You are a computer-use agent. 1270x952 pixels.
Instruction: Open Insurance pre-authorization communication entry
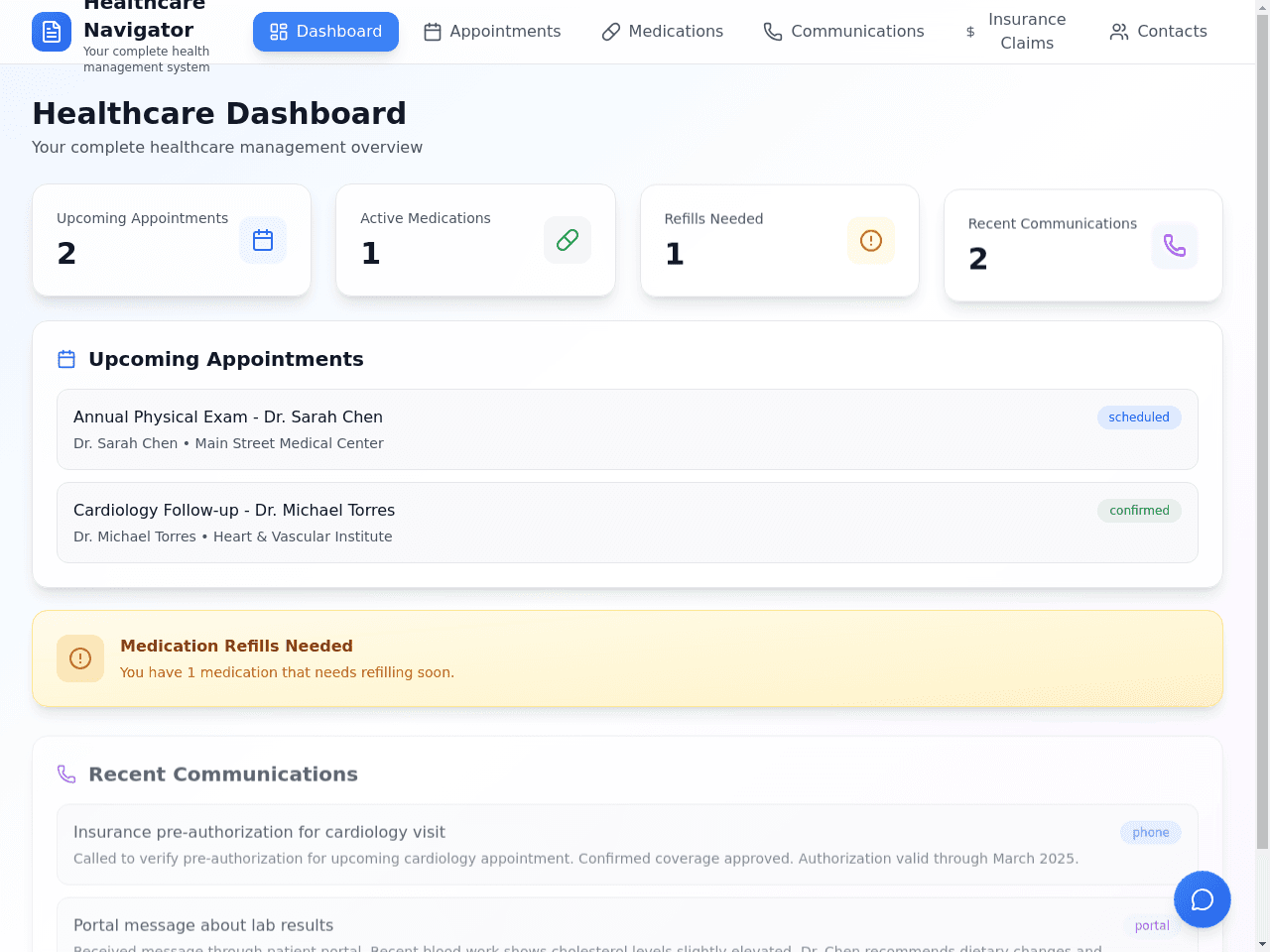(627, 845)
